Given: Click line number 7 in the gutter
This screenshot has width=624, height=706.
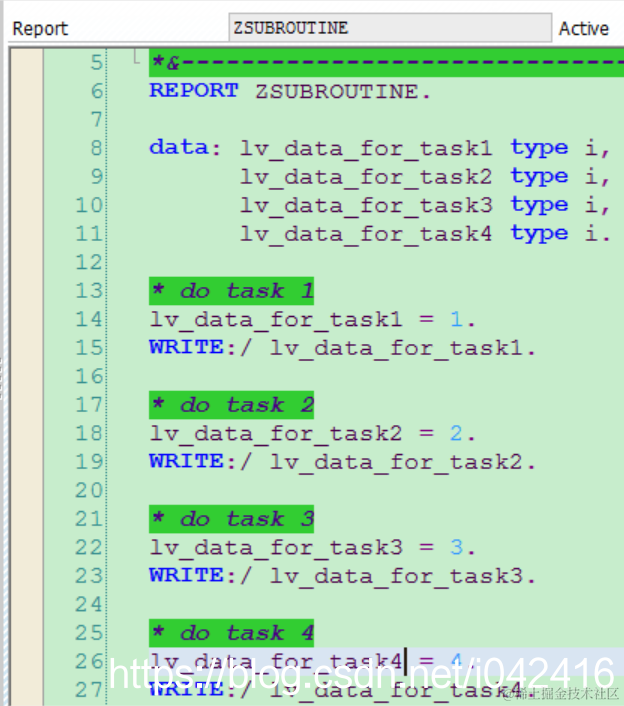Looking at the screenshot, I should click(x=96, y=120).
